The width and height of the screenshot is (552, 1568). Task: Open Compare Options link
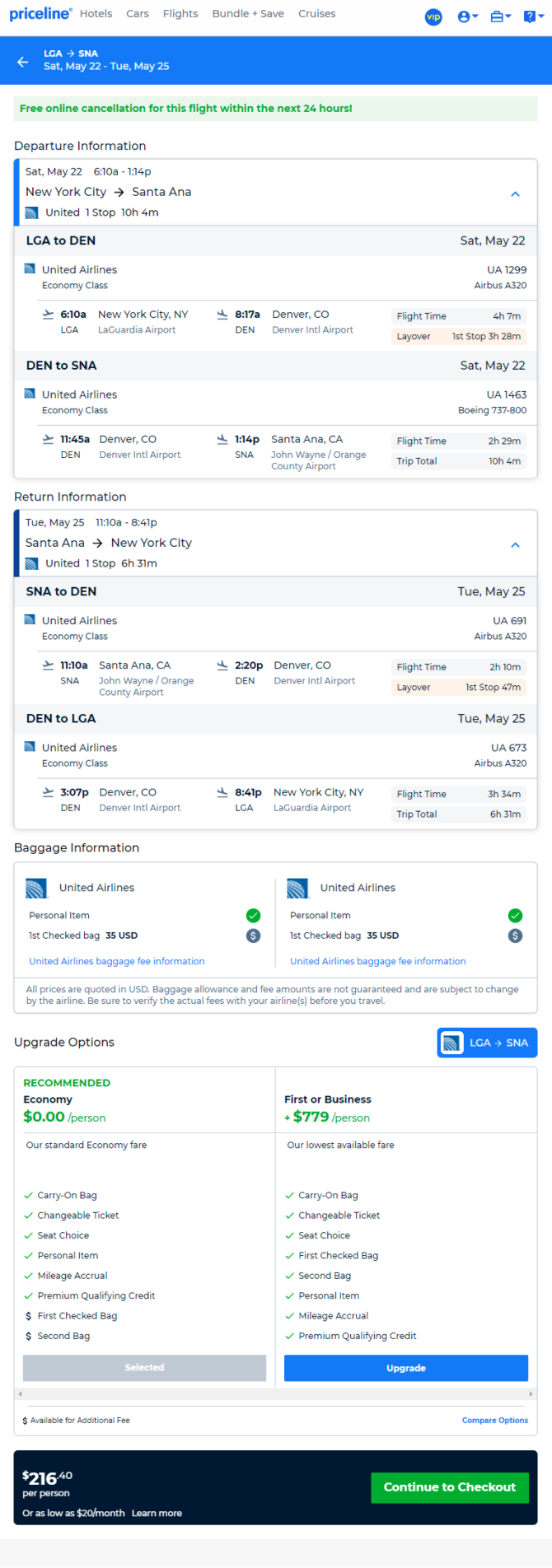tap(495, 1420)
